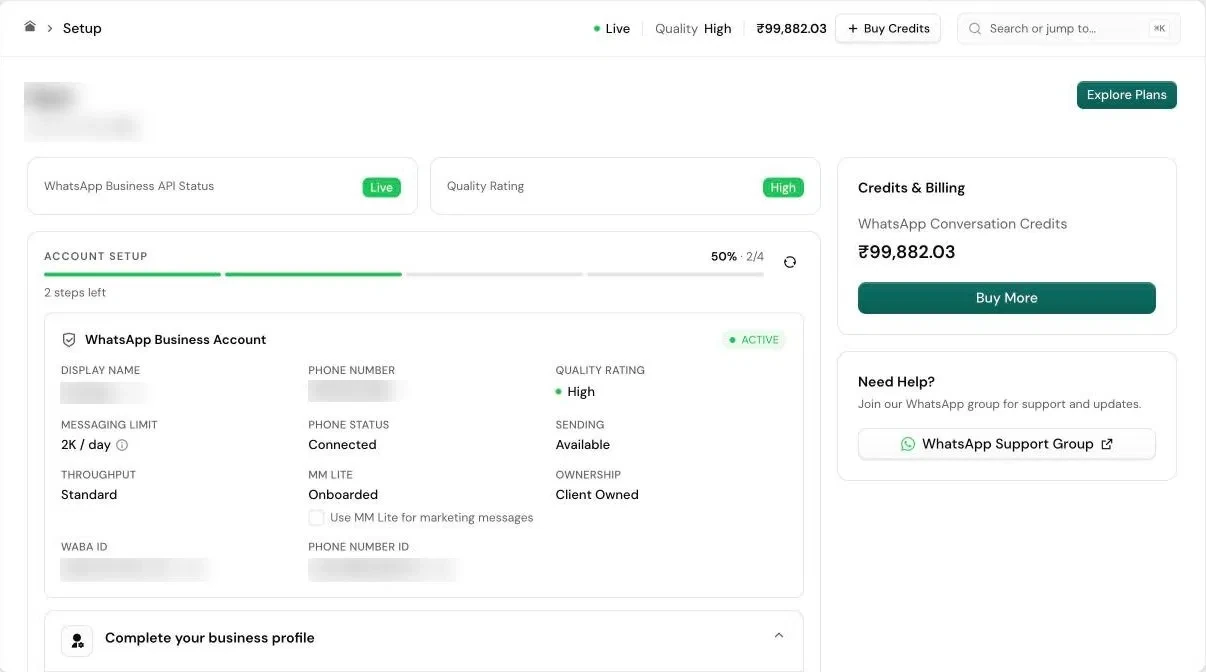Click the last account setup progress segment
The width and height of the screenshot is (1206, 672).
[x=675, y=274]
